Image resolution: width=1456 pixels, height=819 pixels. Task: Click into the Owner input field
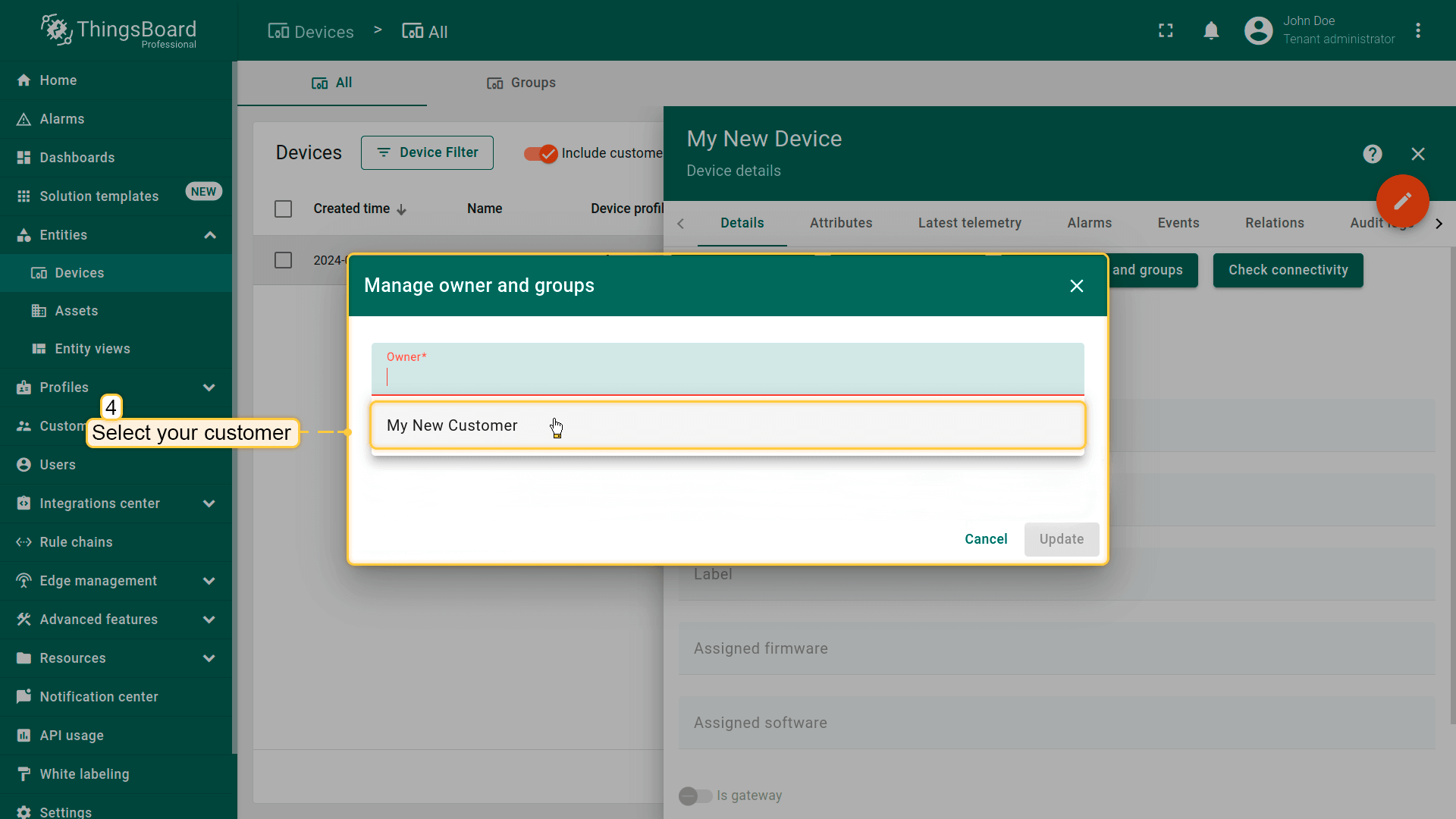(726, 377)
